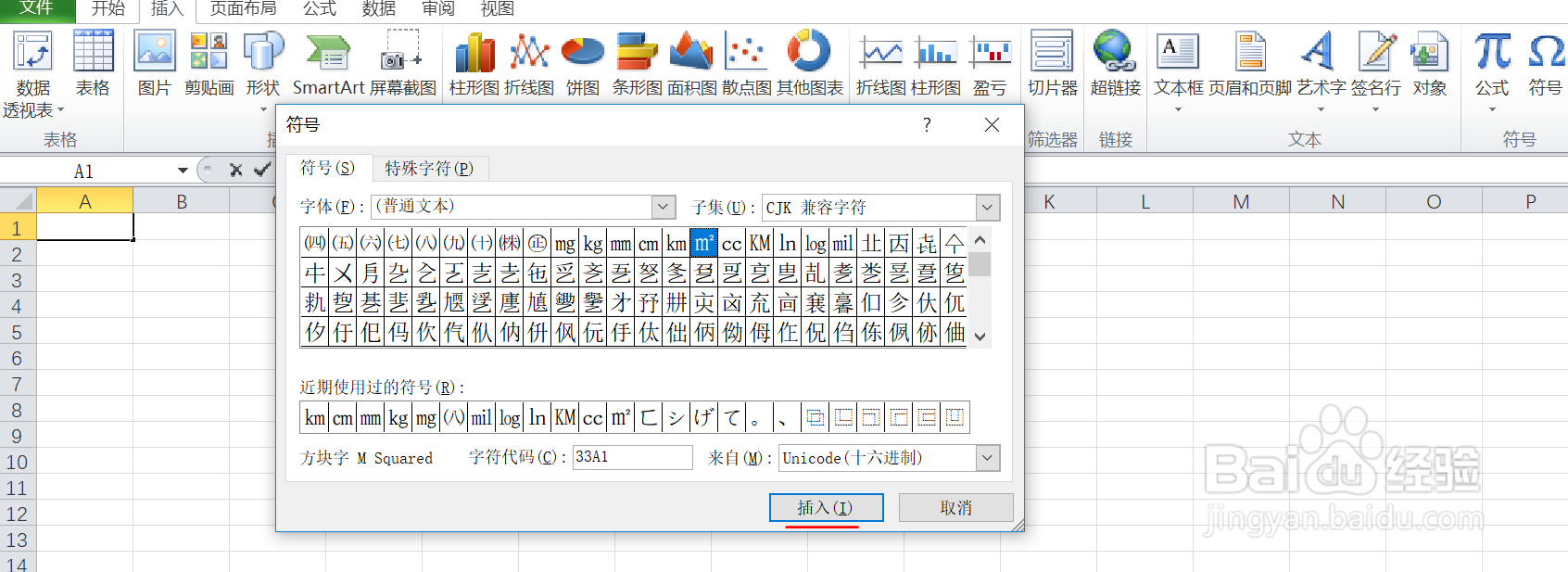Select cell A1

(x=85, y=227)
